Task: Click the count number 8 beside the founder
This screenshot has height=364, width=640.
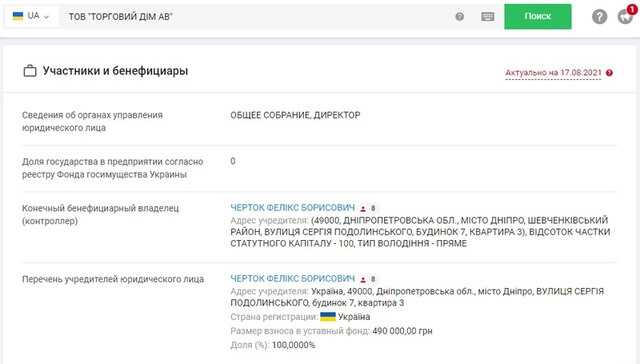Action: (373, 280)
